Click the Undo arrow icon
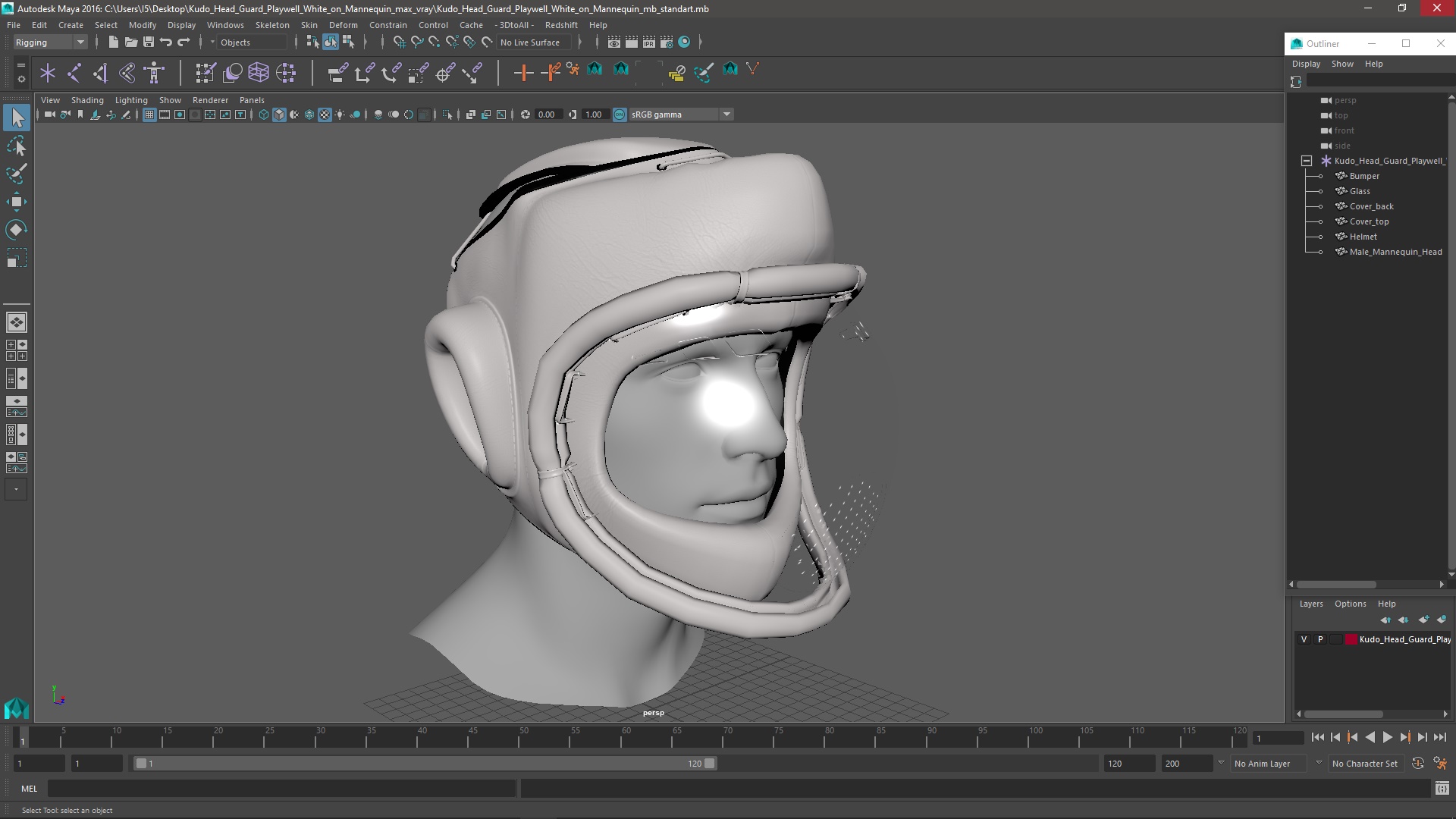Screen dimensions: 1456x819 click(166, 42)
